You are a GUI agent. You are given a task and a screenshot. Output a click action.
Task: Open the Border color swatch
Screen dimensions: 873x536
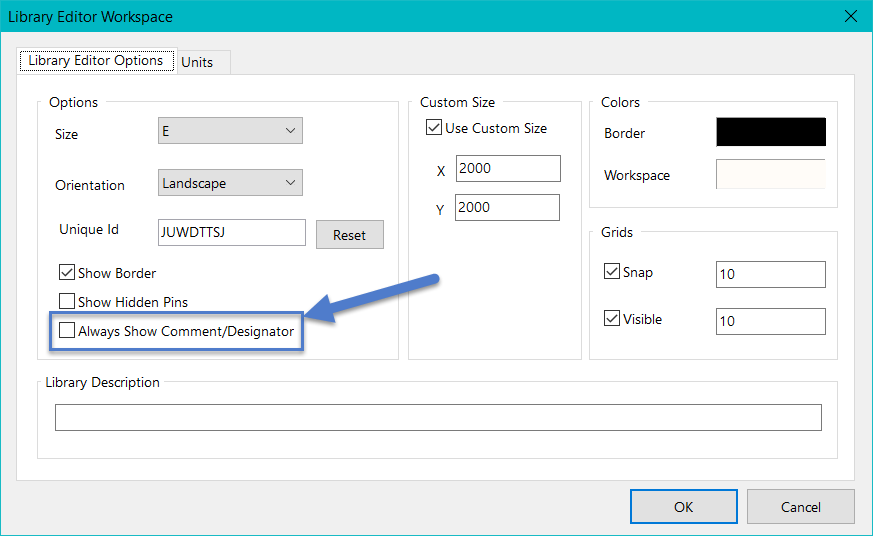pos(770,132)
